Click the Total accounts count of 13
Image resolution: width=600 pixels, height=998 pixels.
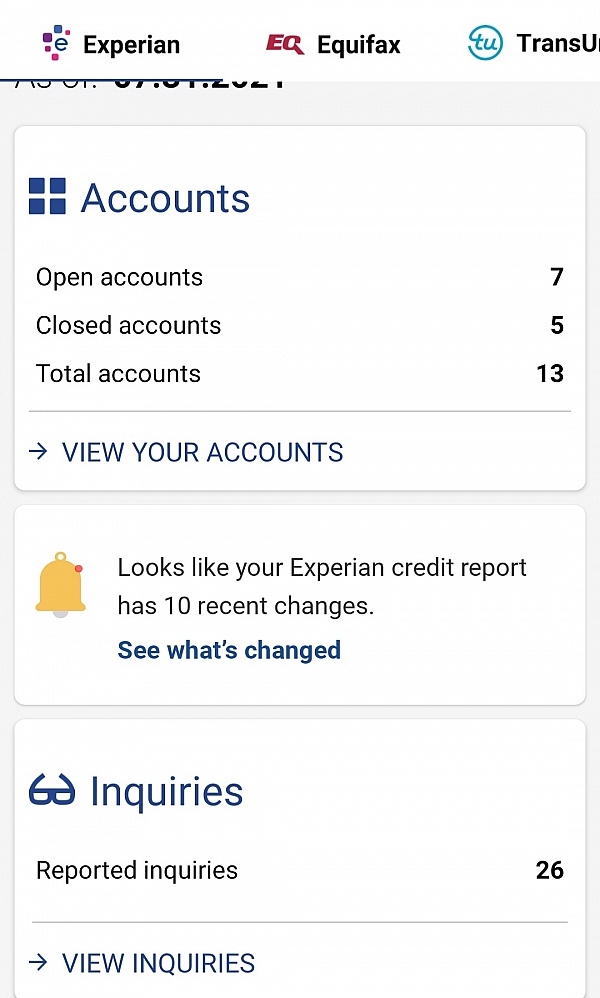(x=550, y=373)
